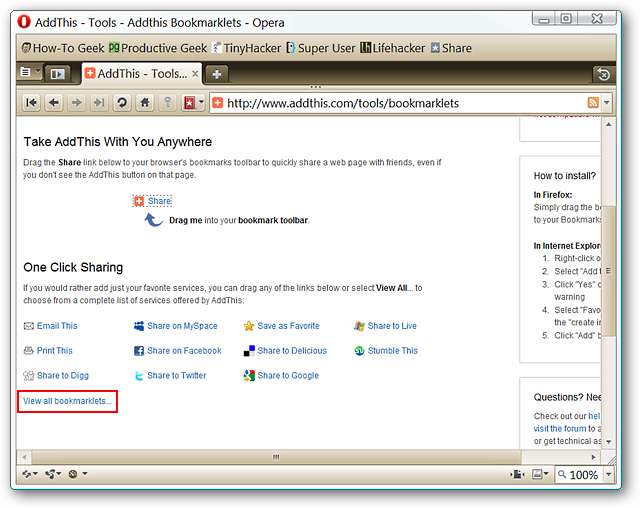Open the closed tabs trash icon
Image resolution: width=640 pixels, height=508 pixels.
[602, 74]
